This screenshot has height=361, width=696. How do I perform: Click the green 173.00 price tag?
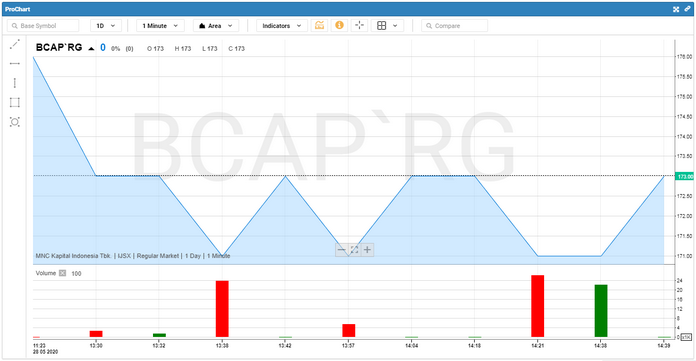click(x=684, y=177)
